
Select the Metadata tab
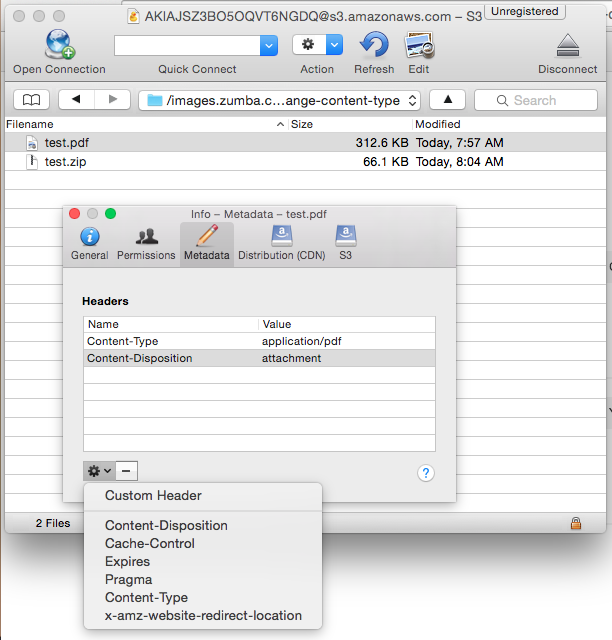coord(207,244)
